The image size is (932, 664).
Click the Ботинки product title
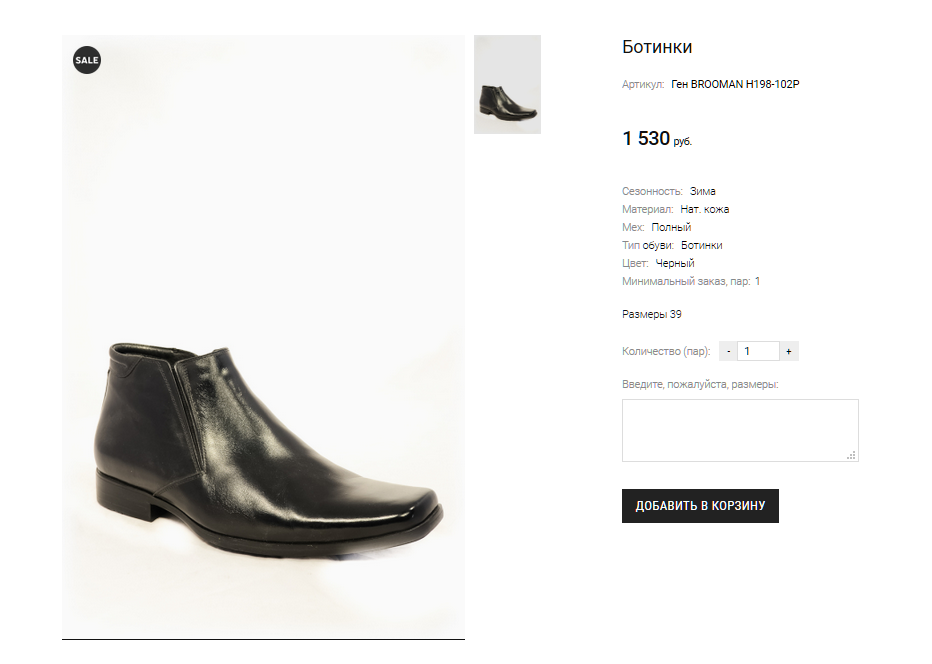click(657, 47)
